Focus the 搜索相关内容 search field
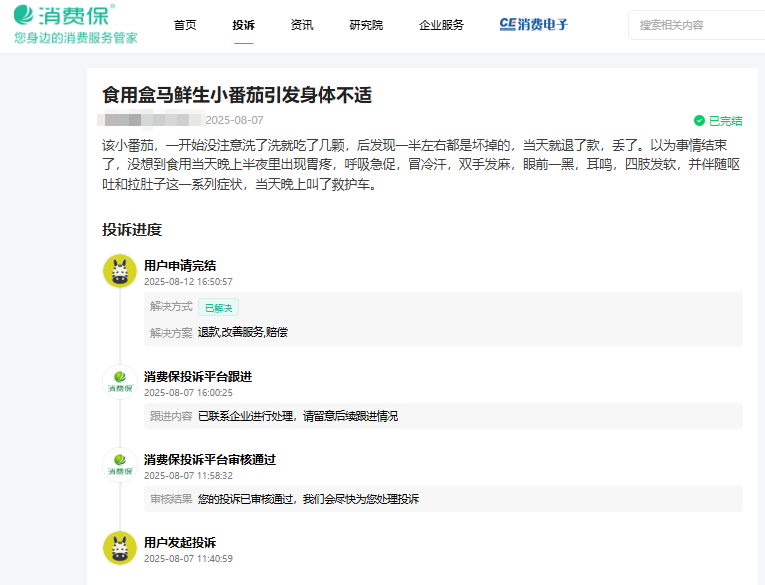This screenshot has height=585, width=765. tap(697, 25)
